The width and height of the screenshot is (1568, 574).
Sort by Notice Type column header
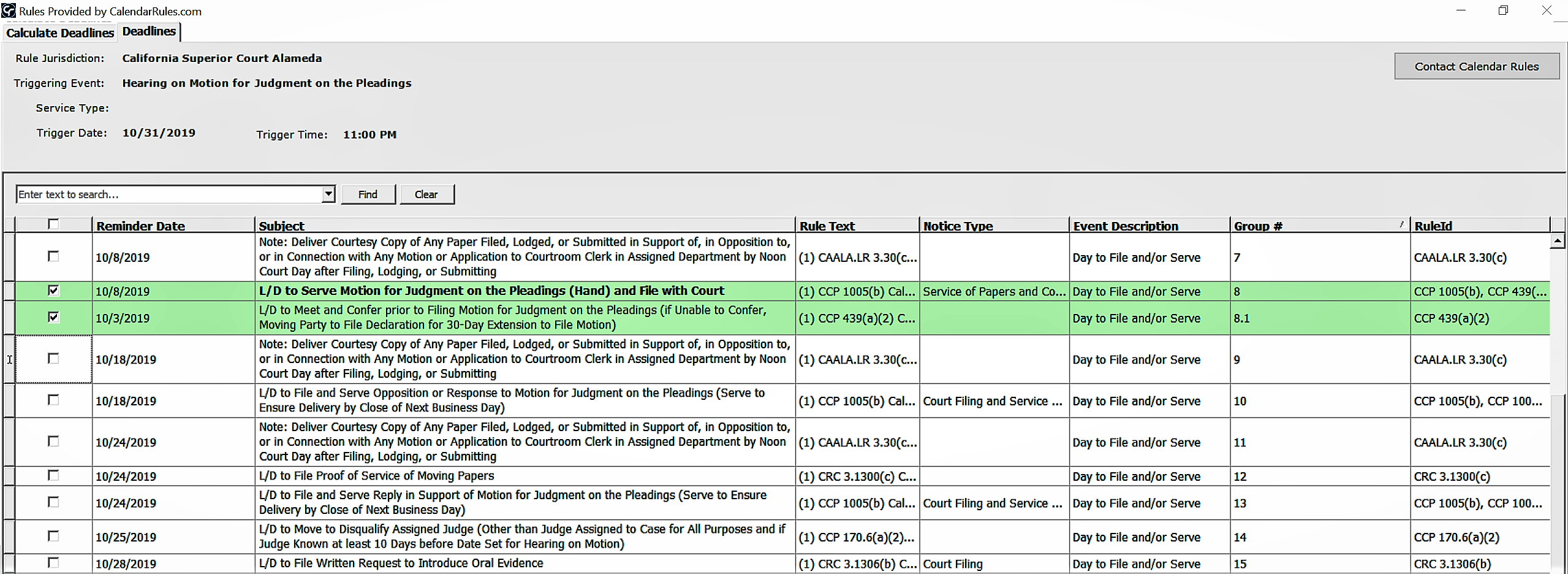coord(994,225)
